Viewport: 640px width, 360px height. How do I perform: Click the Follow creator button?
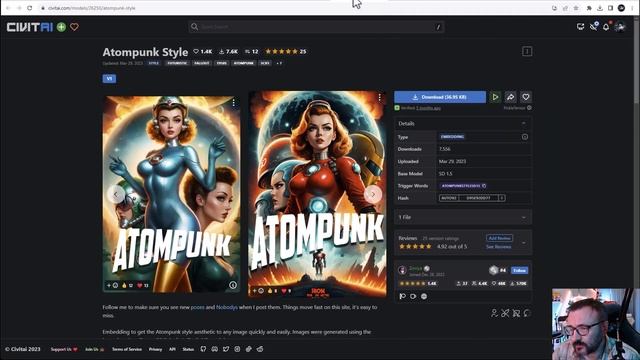520,270
